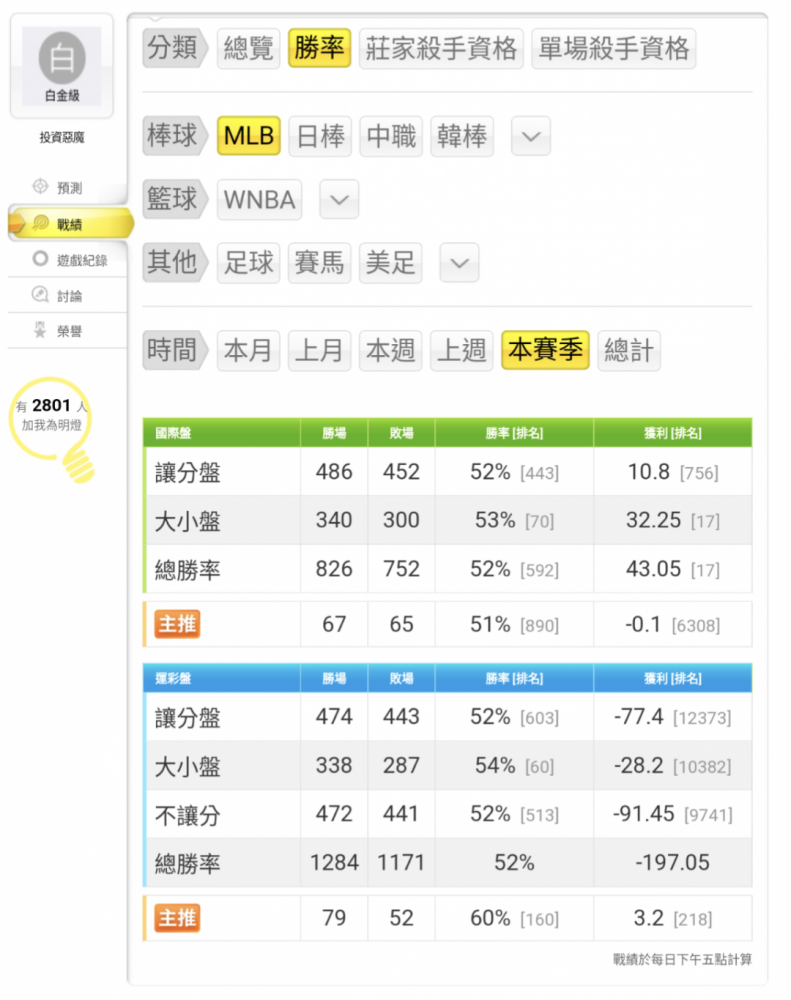Expand more 籃球 leagues dropdown
Screen dimensions: 791x1000
[x=339, y=200]
